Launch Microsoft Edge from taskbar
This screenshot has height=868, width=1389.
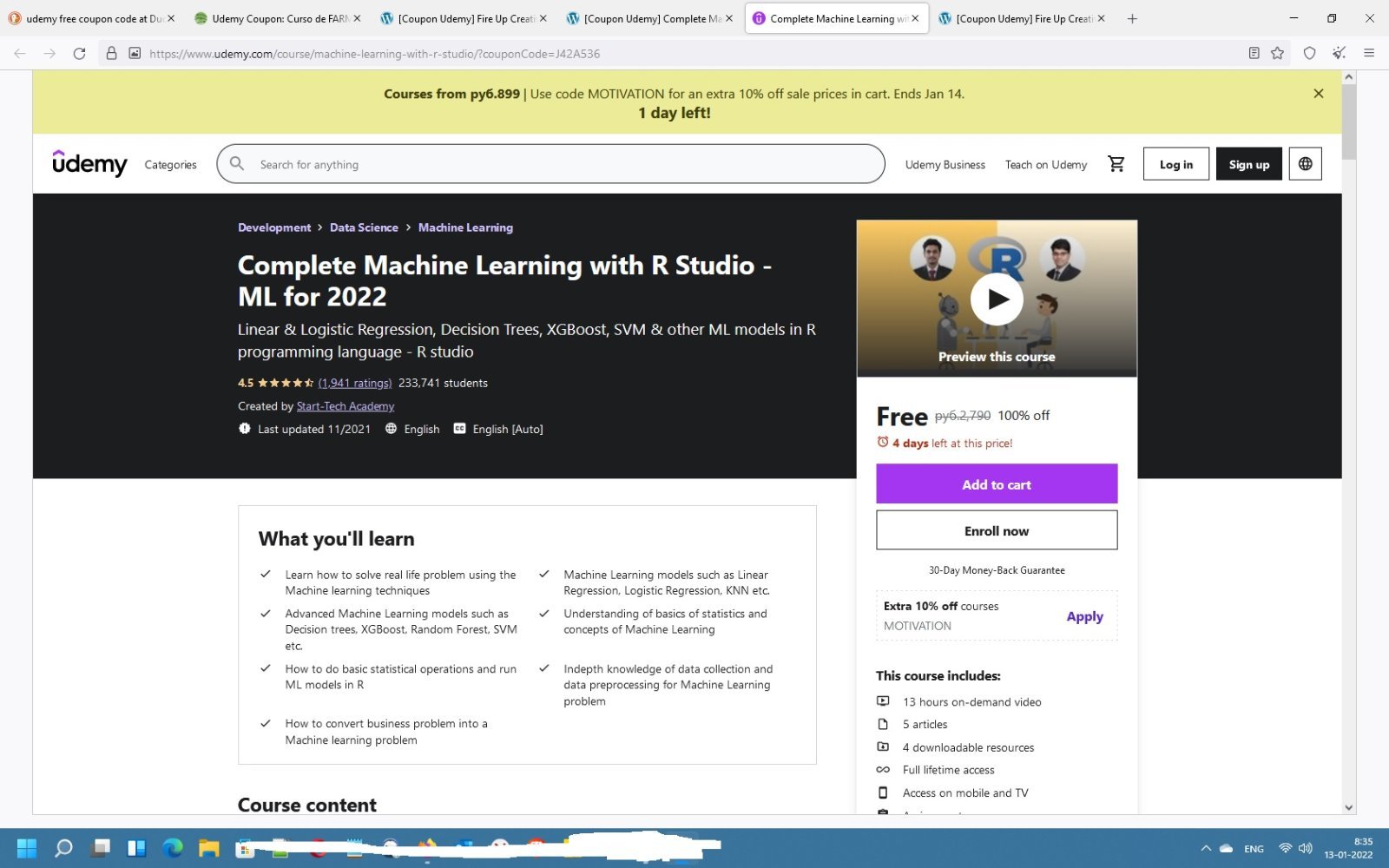point(173,848)
